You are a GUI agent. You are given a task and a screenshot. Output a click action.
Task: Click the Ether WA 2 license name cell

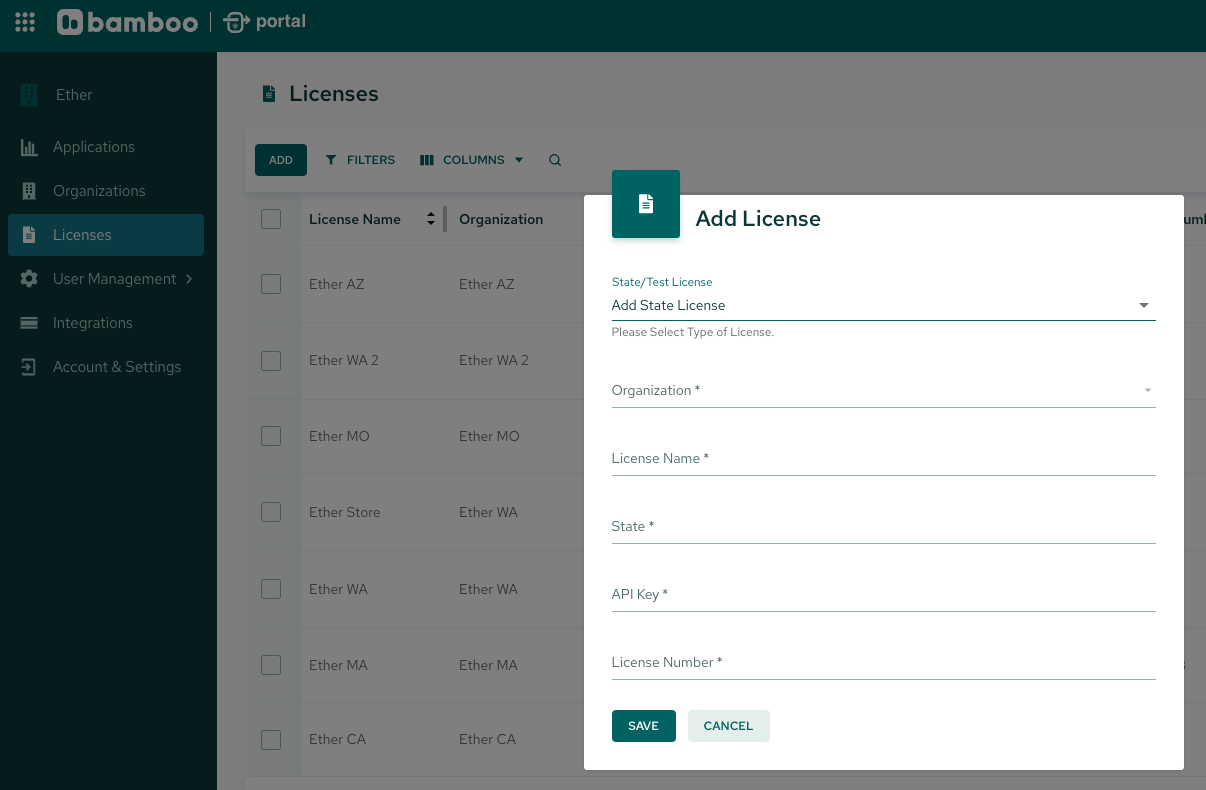click(344, 360)
